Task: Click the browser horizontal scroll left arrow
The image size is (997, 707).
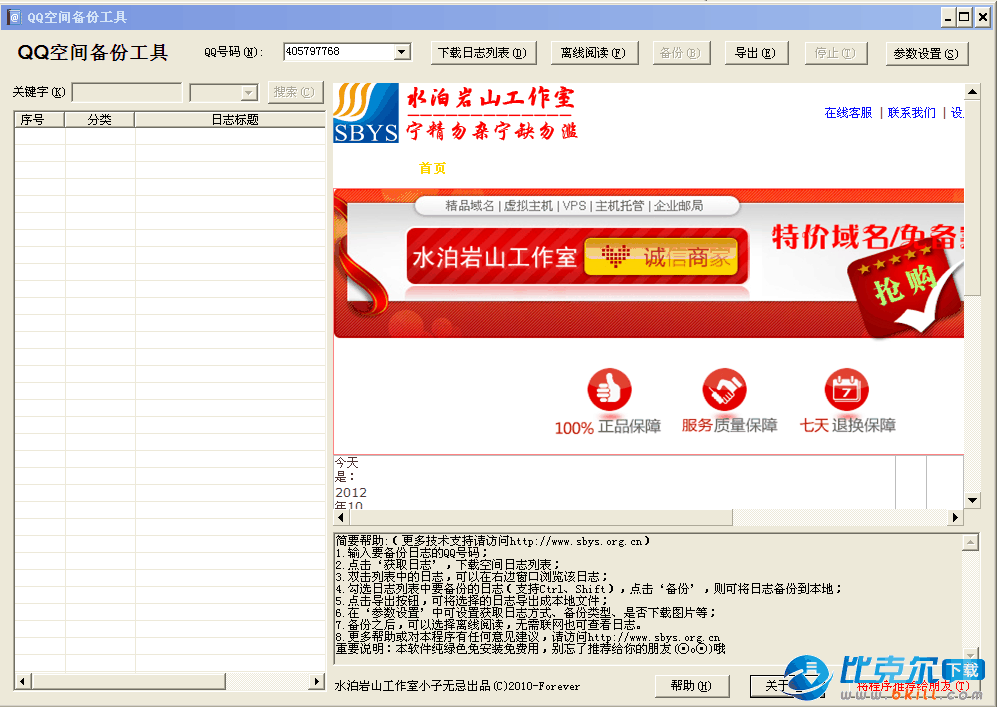Action: pos(341,518)
